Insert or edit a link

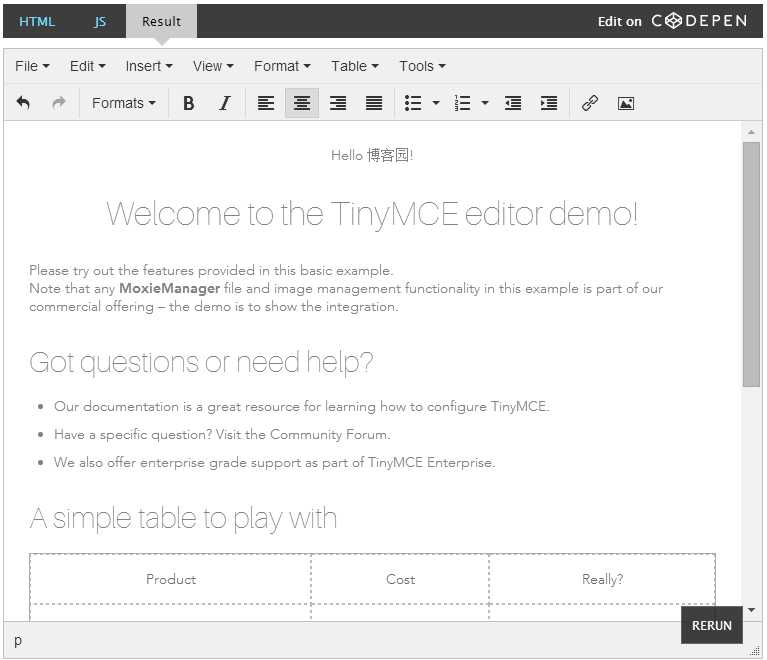[x=590, y=103]
